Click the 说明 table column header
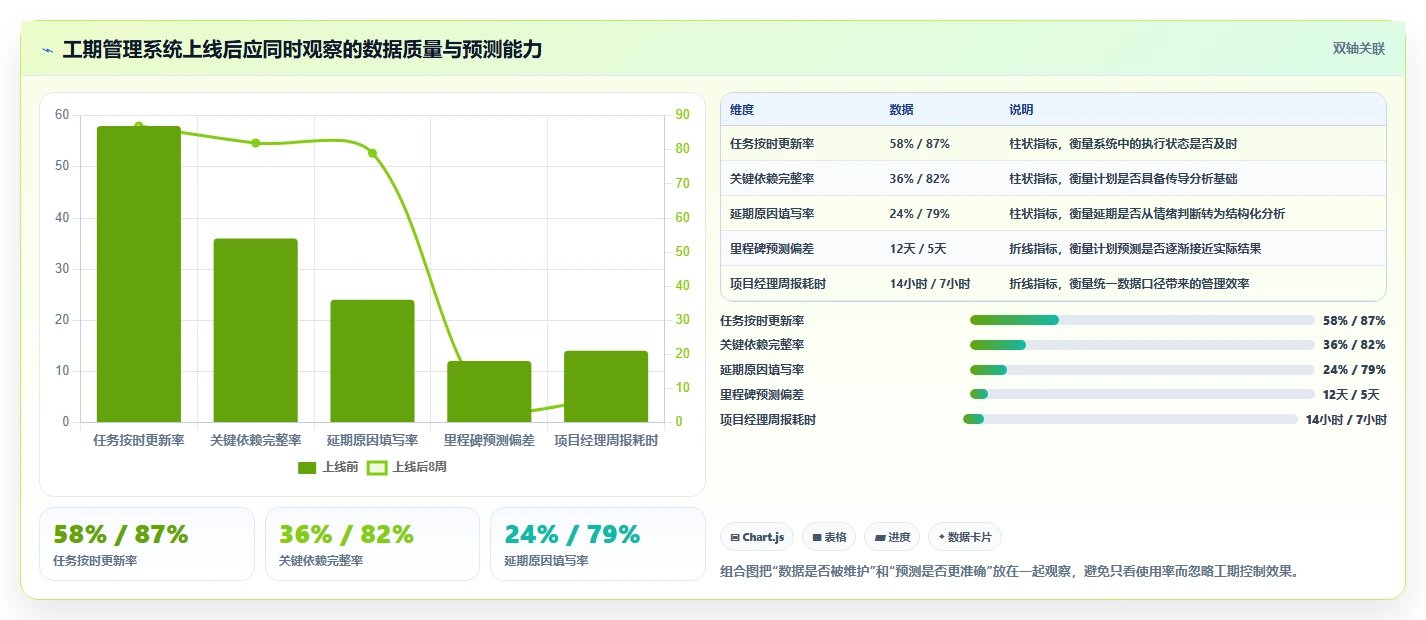Screen dimensions: 1426x620 coord(1021,110)
